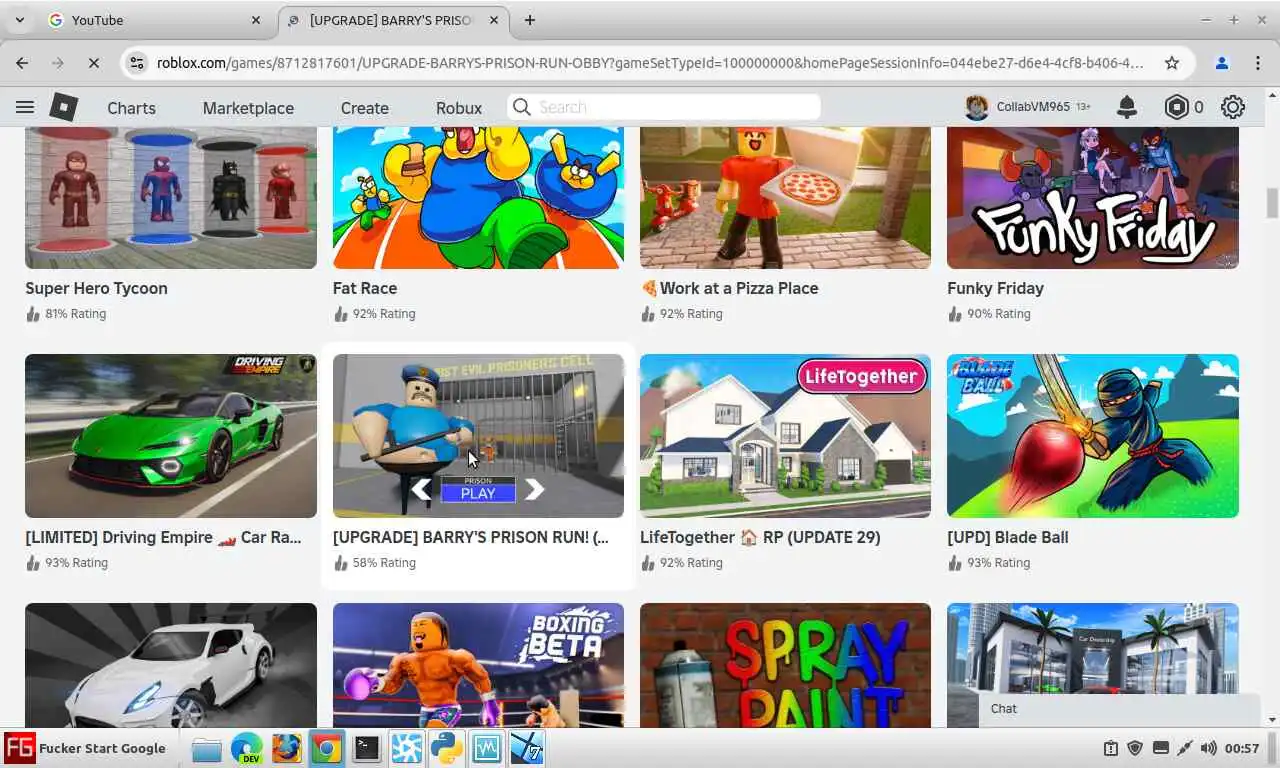This screenshot has height=768, width=1280.
Task: View site information icon in address bar
Action: [137, 63]
